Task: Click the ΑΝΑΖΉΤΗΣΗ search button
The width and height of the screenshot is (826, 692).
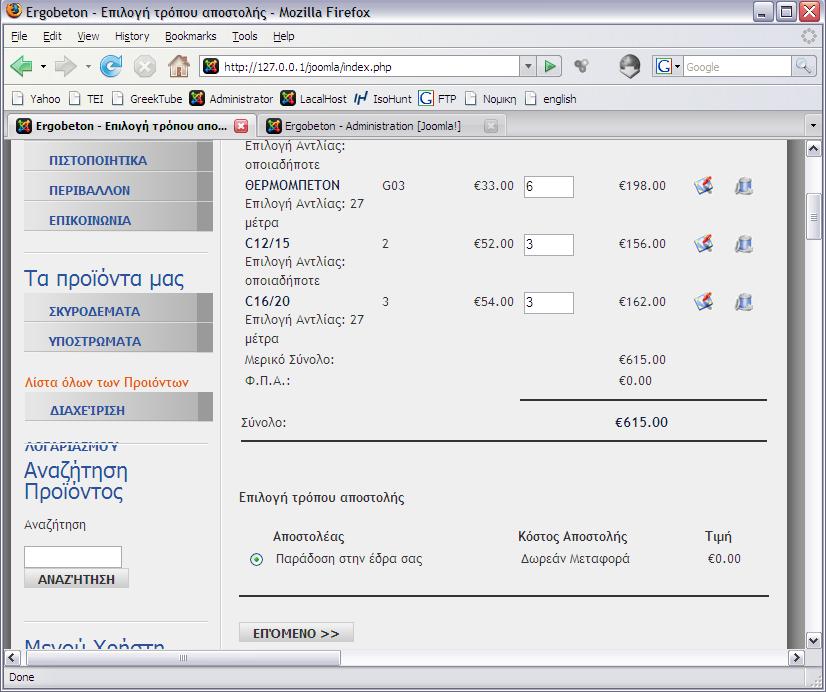Action: coord(76,579)
